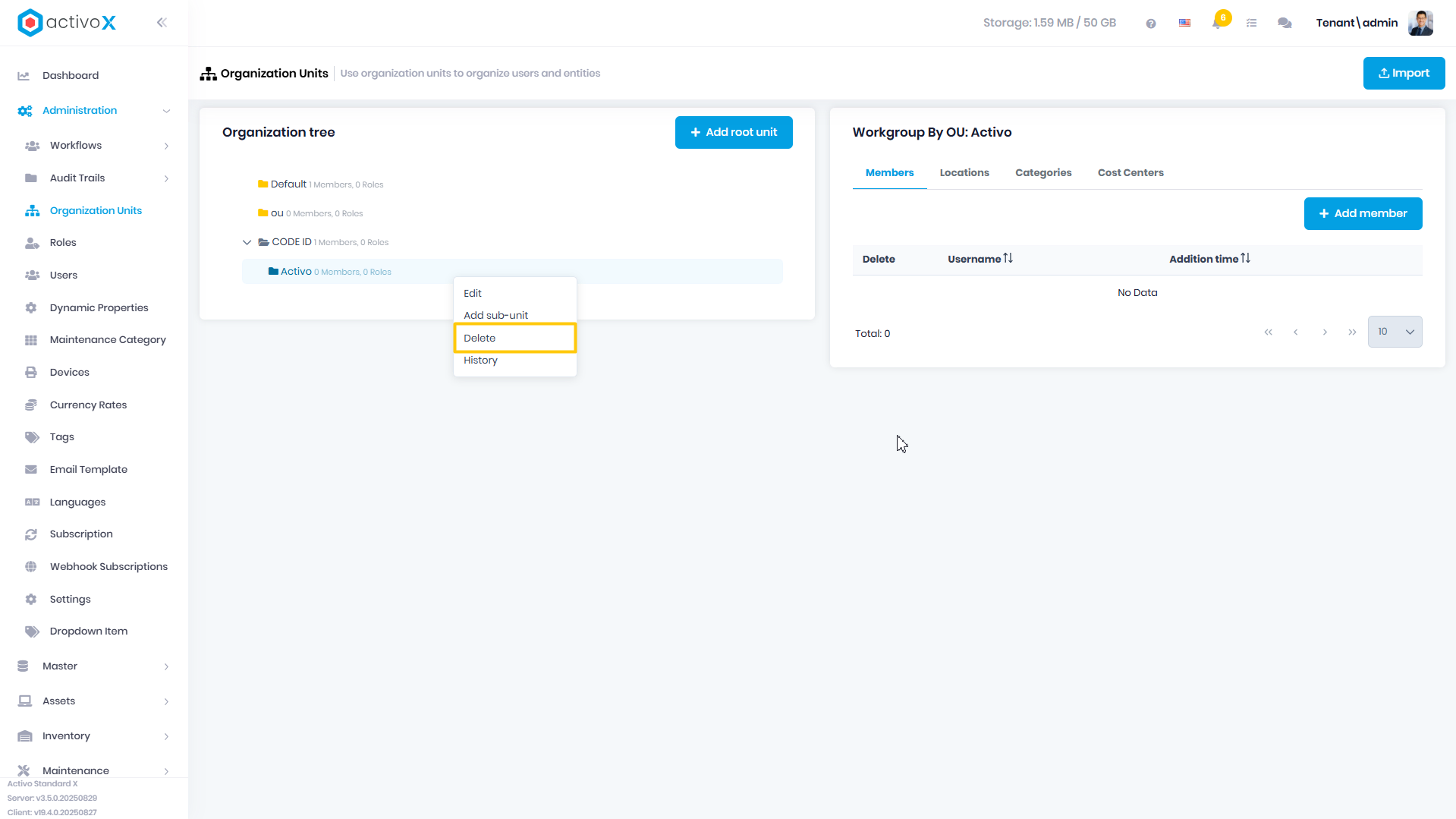Screen dimensions: 1456x819
Task: Click the Add member button
Action: tap(1363, 214)
